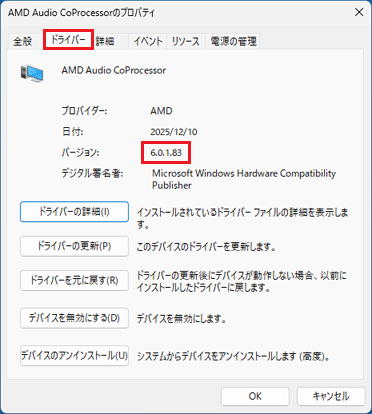372x414 pixels.
Task: Open the リソース tab
Action: pos(185,42)
